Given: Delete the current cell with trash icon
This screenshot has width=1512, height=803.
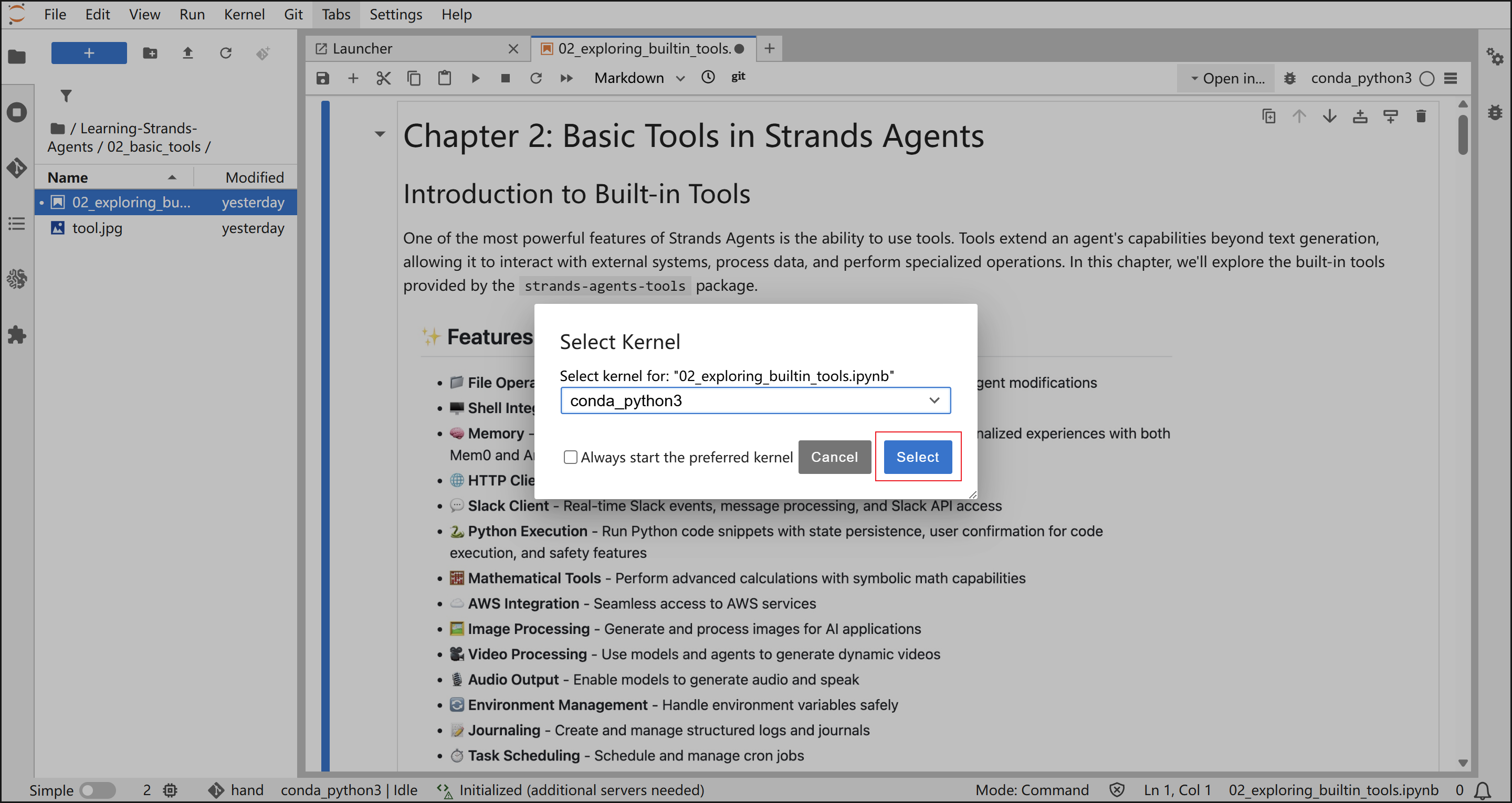Looking at the screenshot, I should [1421, 116].
